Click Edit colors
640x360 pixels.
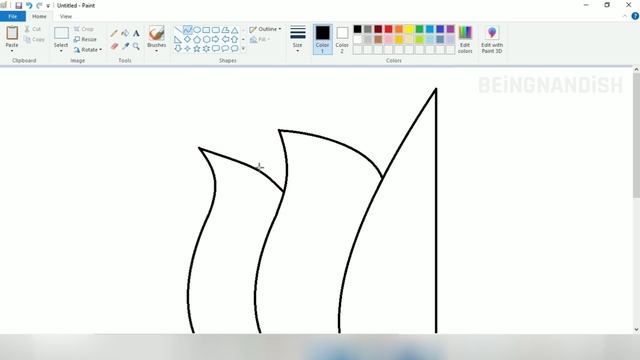click(465, 39)
